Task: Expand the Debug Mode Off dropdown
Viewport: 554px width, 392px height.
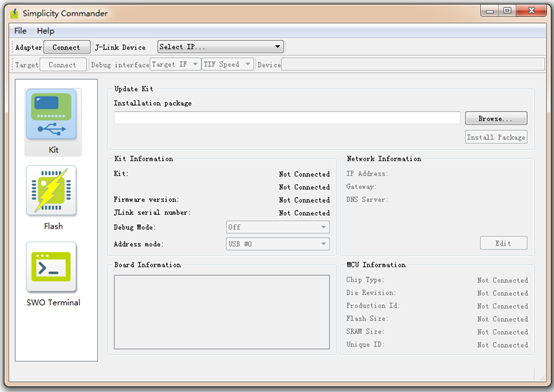Action: coord(278,227)
